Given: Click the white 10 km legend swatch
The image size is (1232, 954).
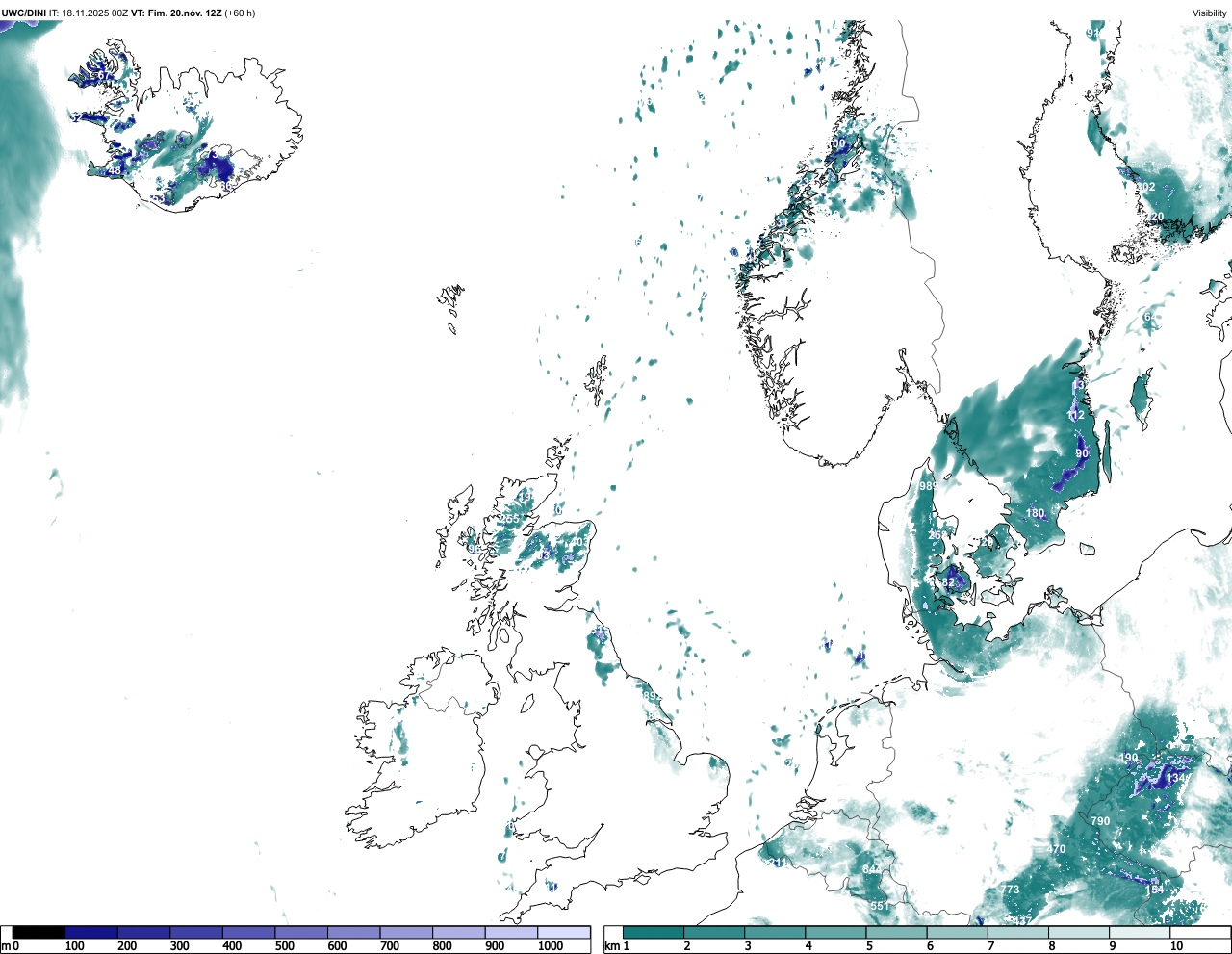Looking at the screenshot, I should (x=1201, y=932).
